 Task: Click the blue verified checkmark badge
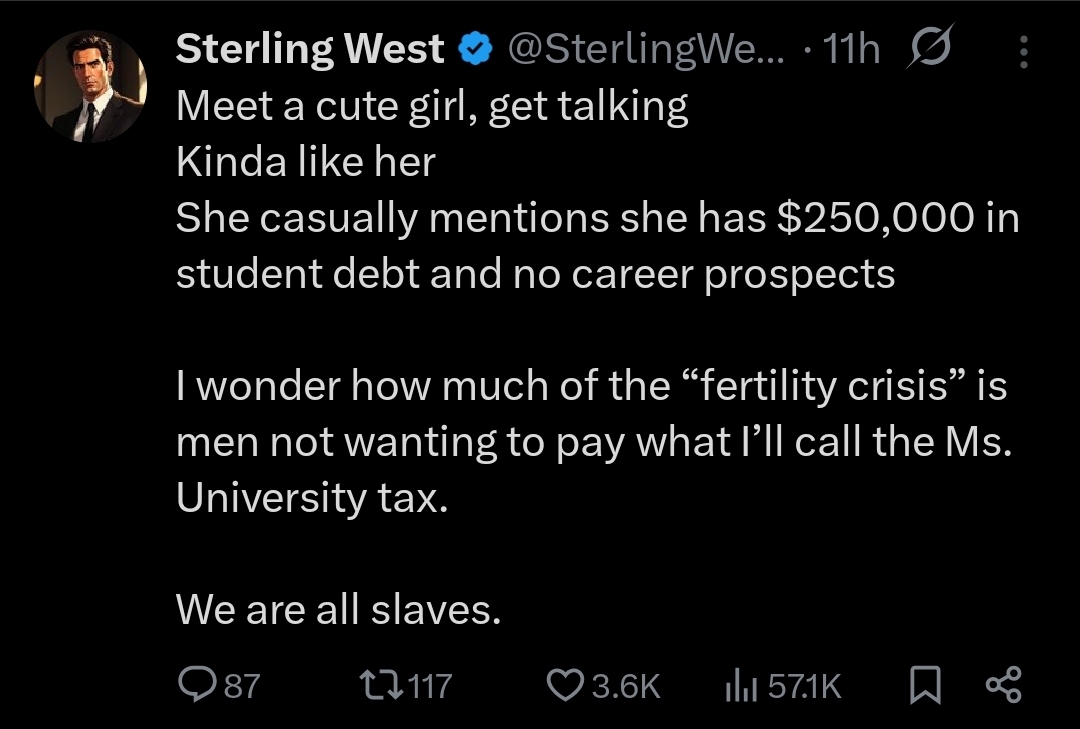point(476,50)
